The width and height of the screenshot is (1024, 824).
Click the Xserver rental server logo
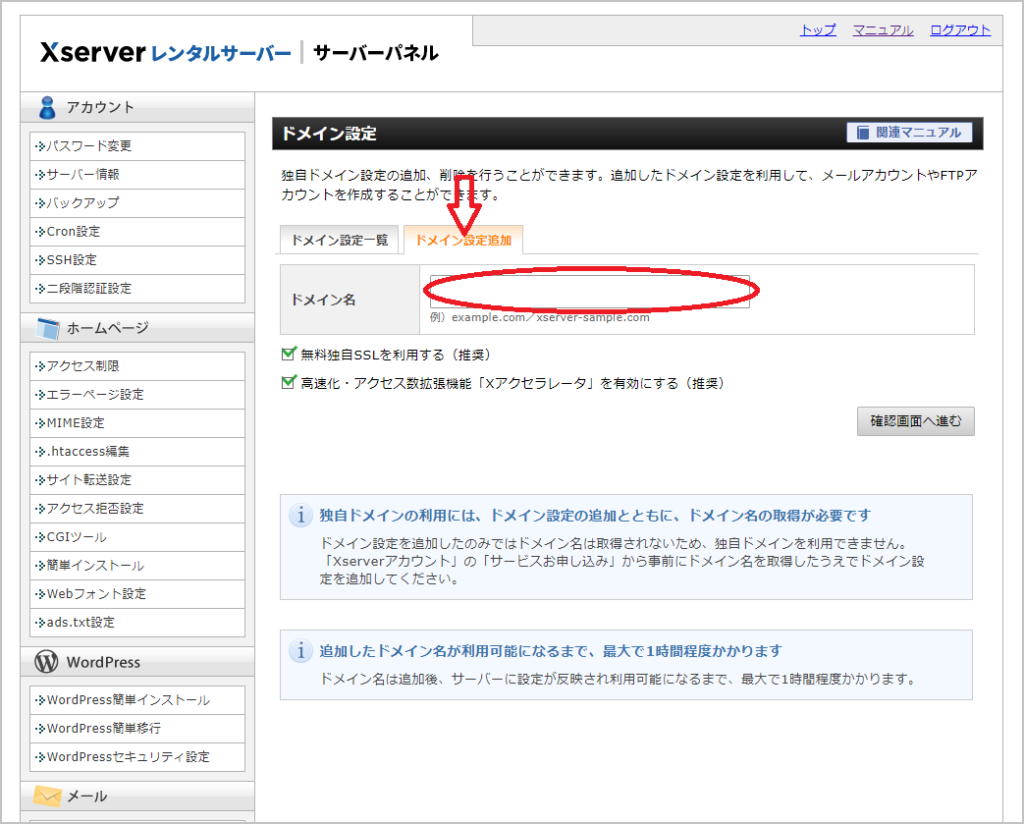coord(166,52)
